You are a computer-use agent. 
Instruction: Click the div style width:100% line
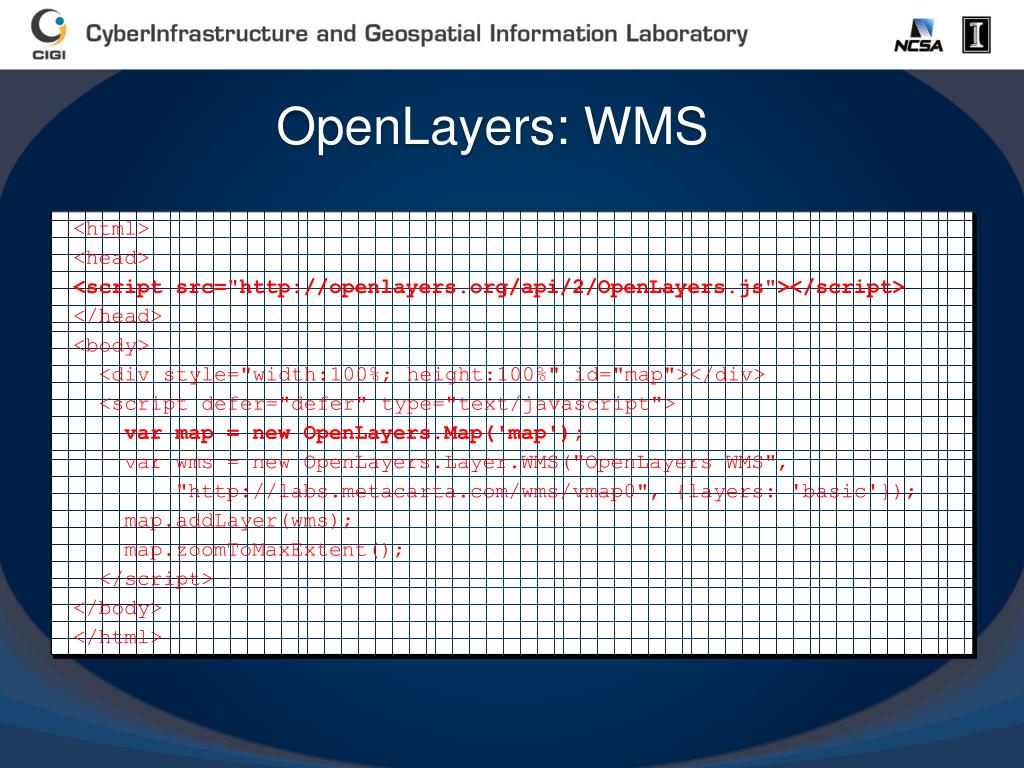432,375
